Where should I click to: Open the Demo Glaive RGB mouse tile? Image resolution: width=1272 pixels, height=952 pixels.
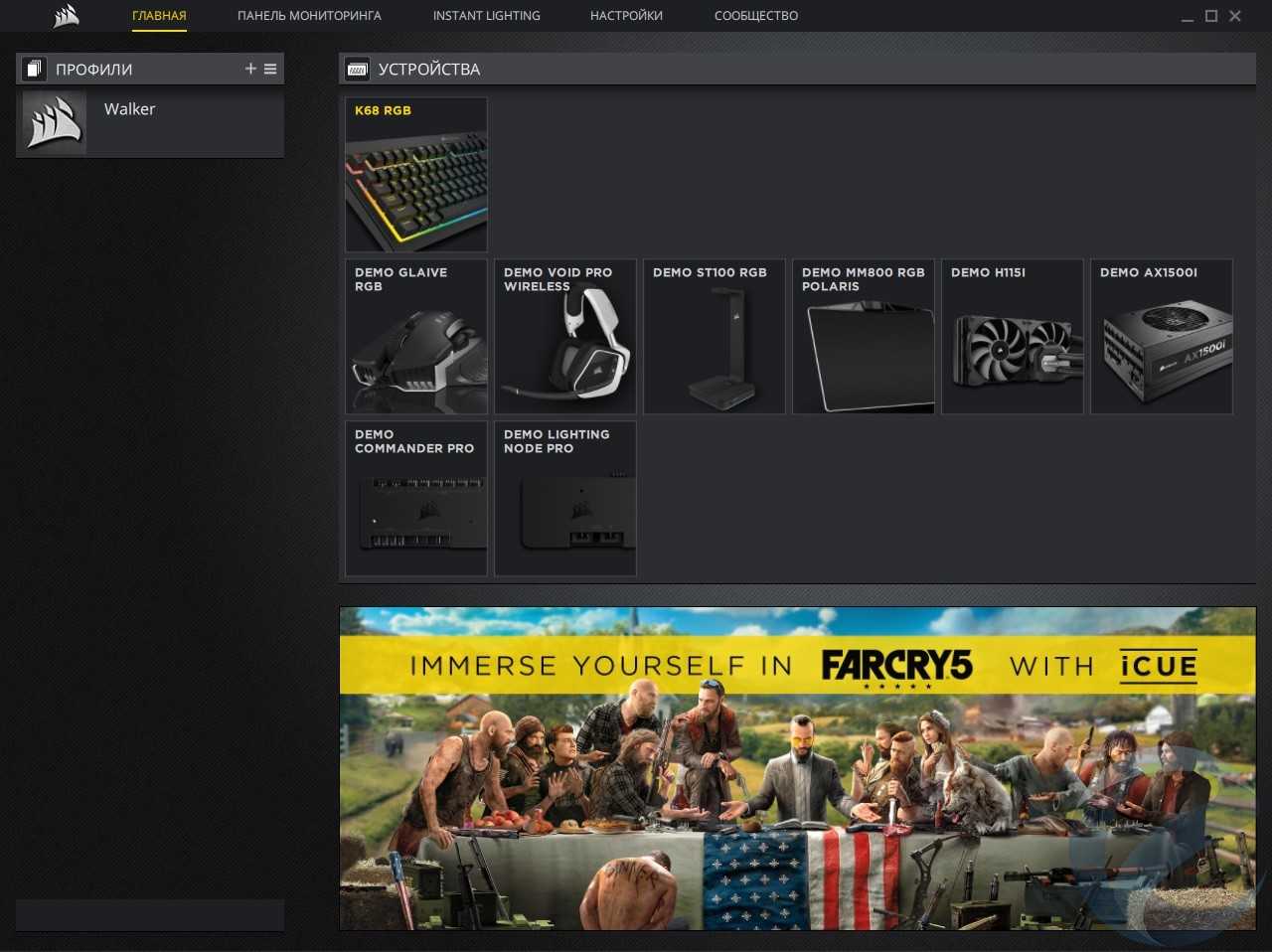tap(415, 337)
